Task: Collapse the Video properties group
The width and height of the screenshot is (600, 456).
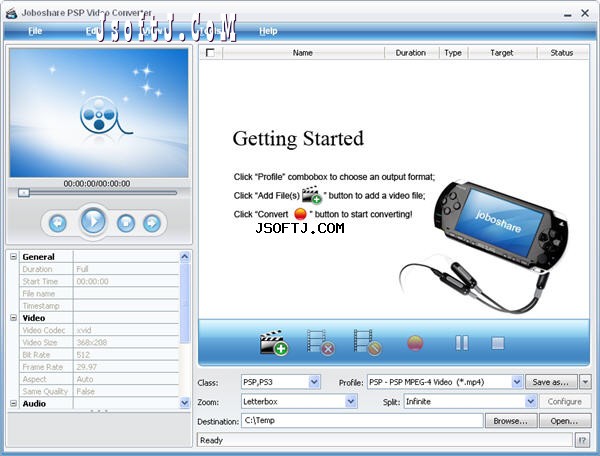Action: click(x=13, y=318)
